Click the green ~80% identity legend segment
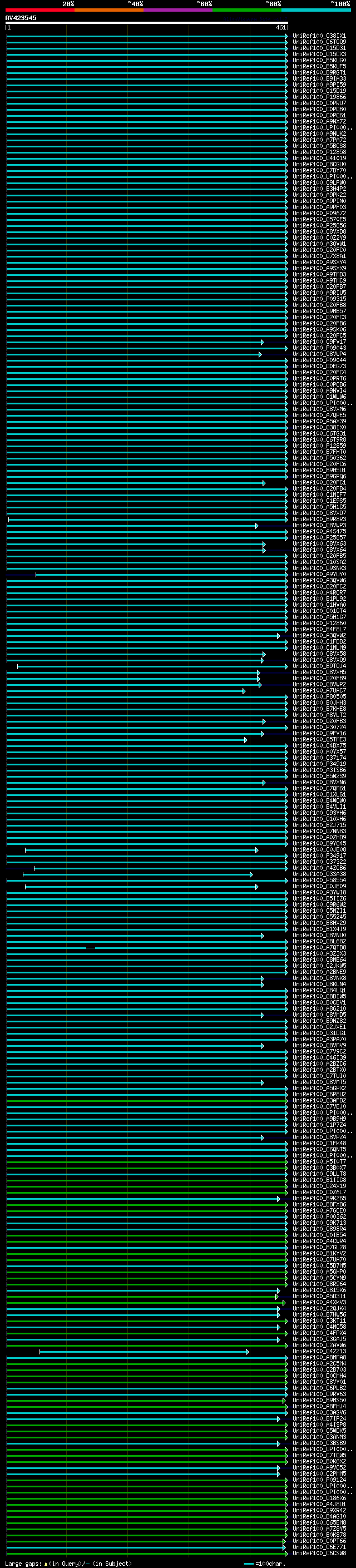This screenshot has width=356, height=1568. click(x=247, y=10)
